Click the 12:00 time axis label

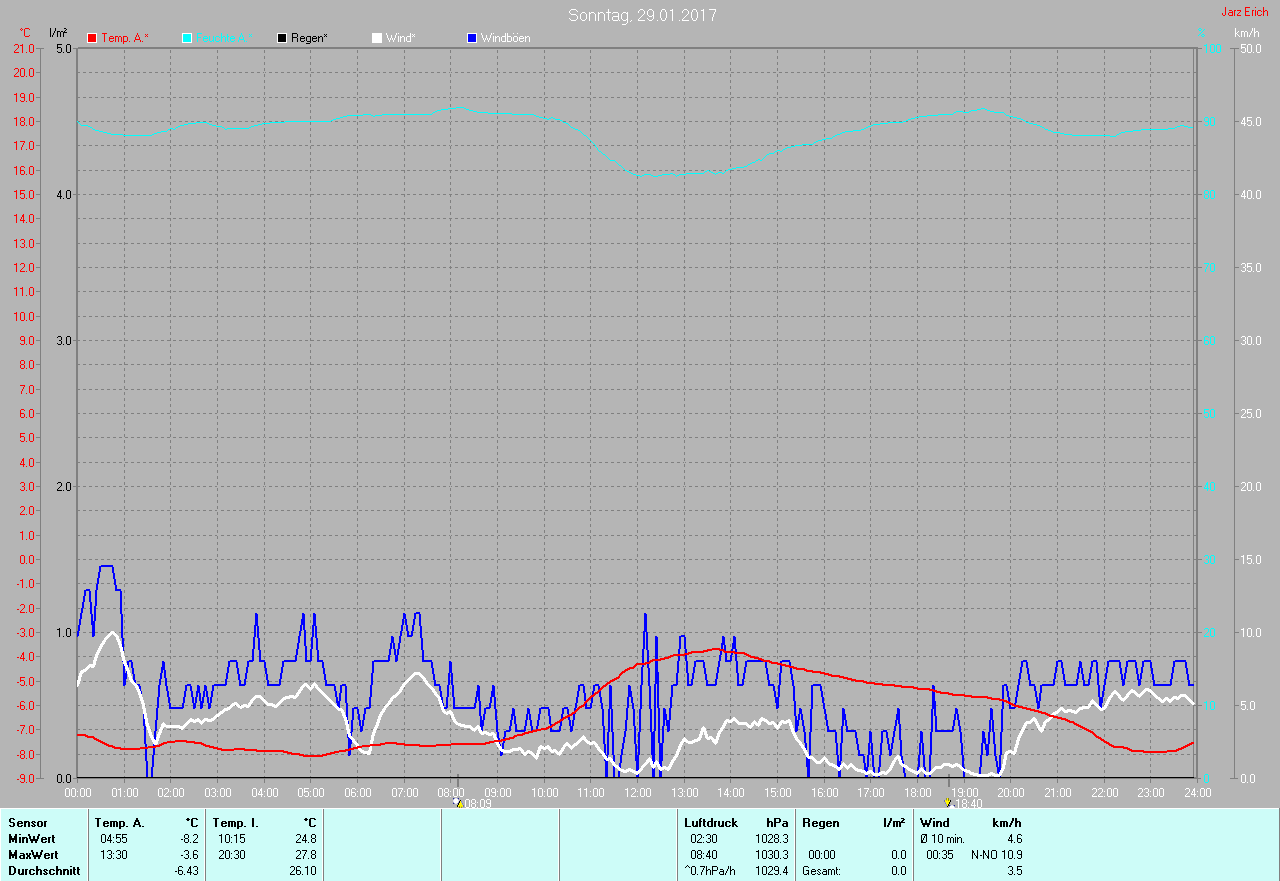coord(637,793)
